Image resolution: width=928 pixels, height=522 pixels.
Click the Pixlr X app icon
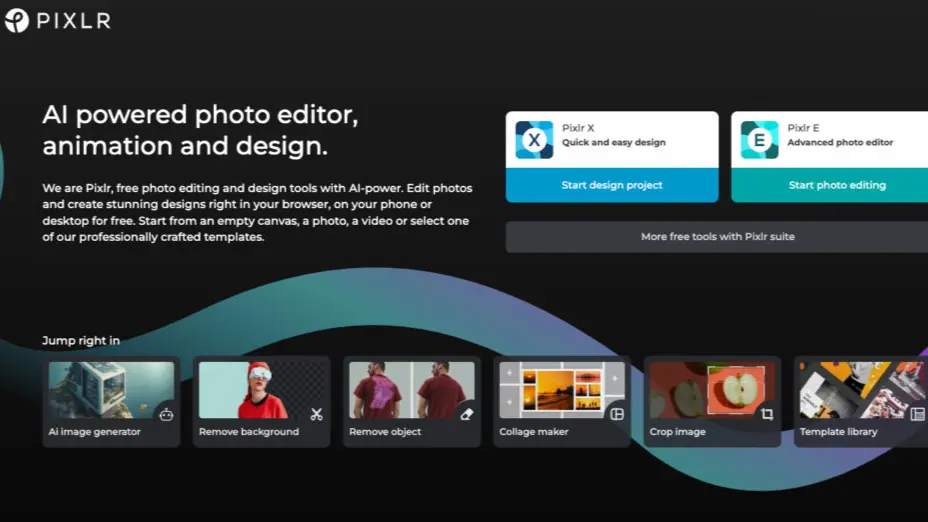click(534, 140)
